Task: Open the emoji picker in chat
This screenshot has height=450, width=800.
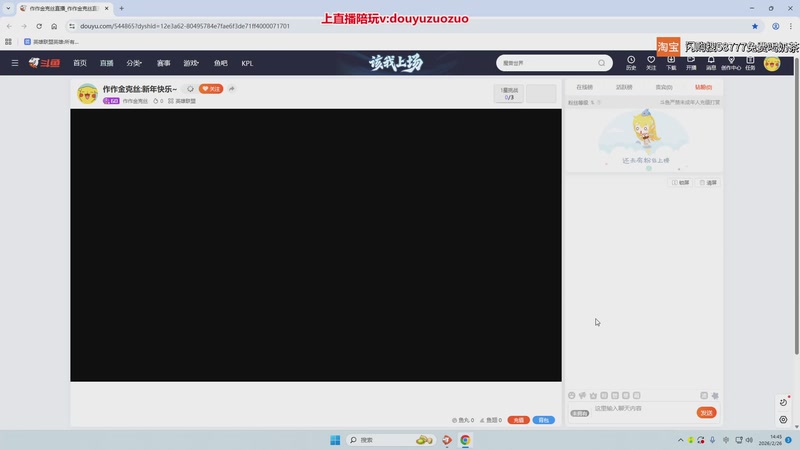Action: [x=571, y=395]
